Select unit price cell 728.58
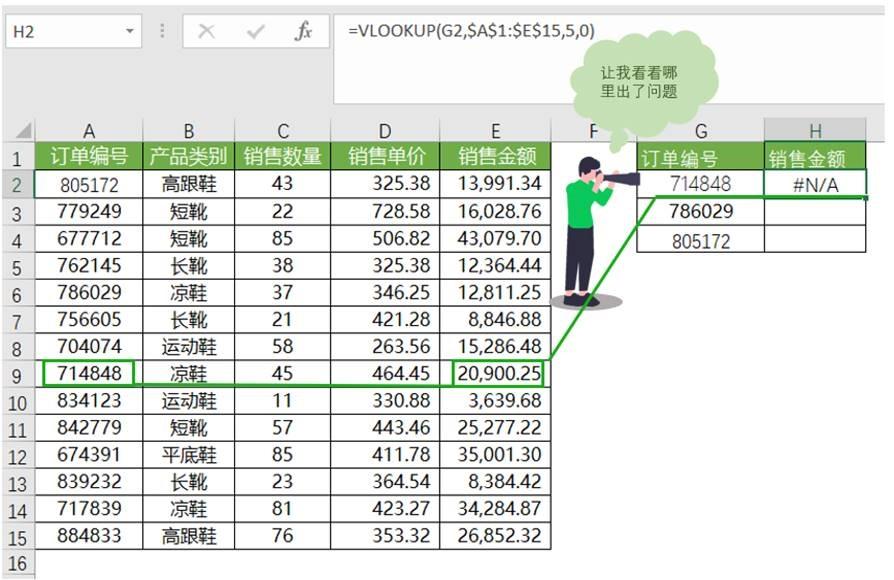894x580 pixels. pos(385,212)
